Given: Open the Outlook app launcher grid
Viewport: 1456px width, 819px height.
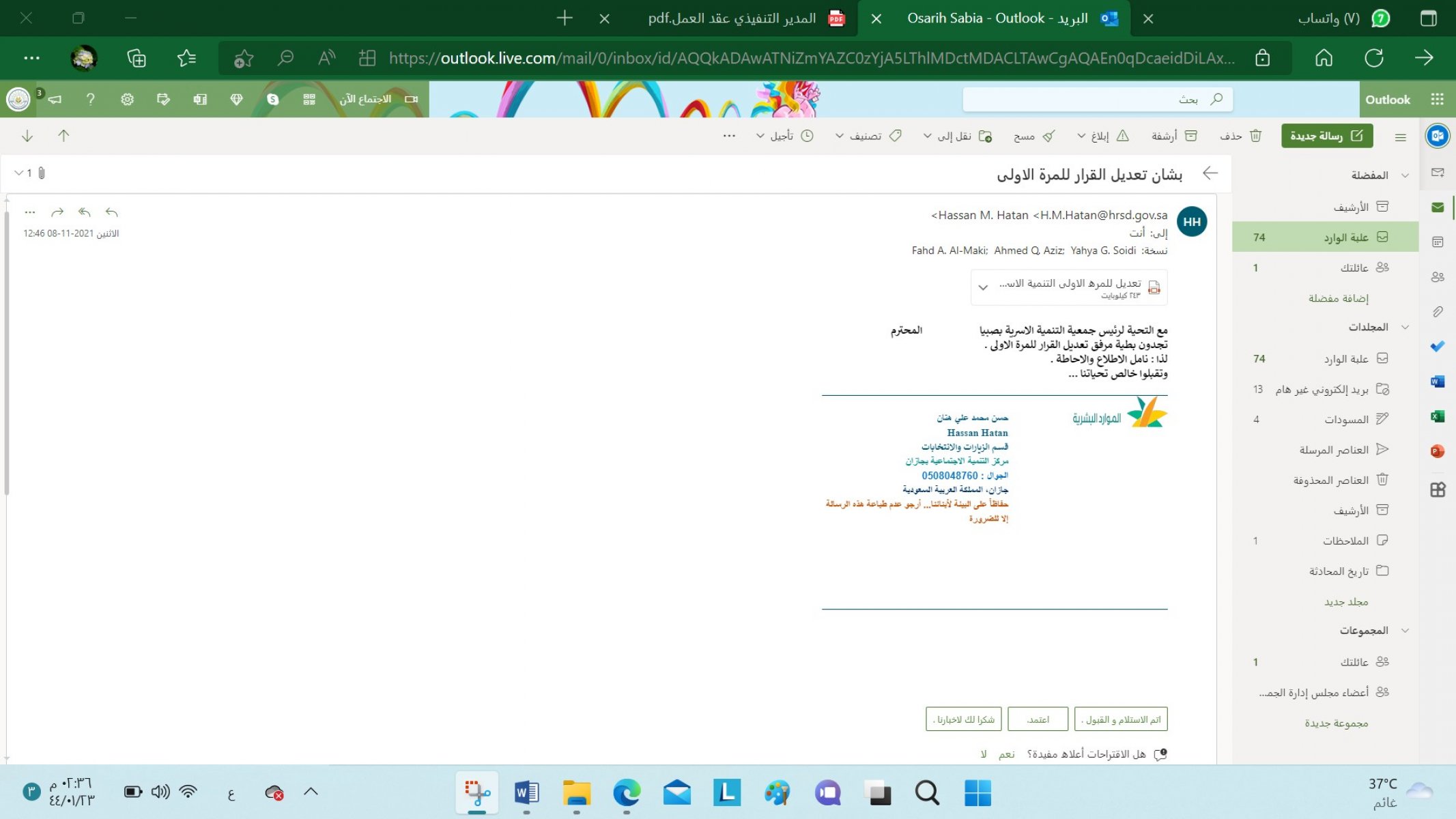Looking at the screenshot, I should point(1437,100).
